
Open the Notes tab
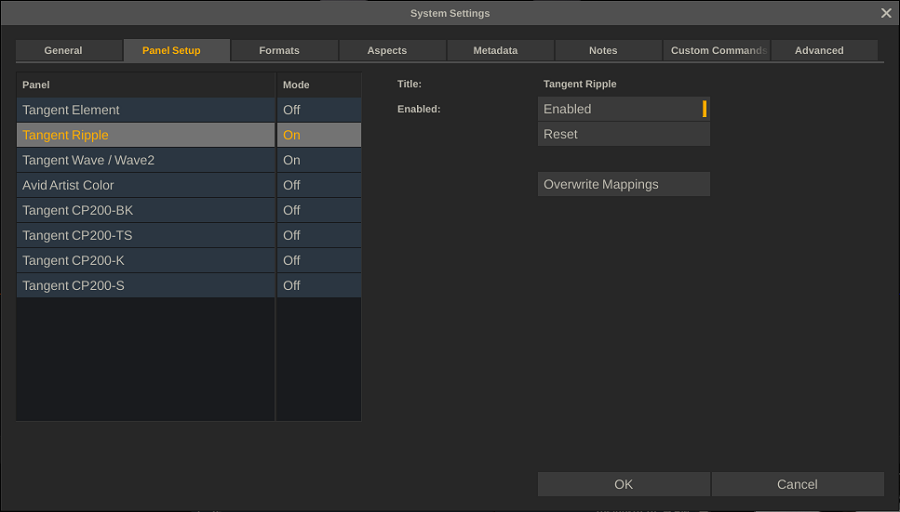tap(608, 51)
